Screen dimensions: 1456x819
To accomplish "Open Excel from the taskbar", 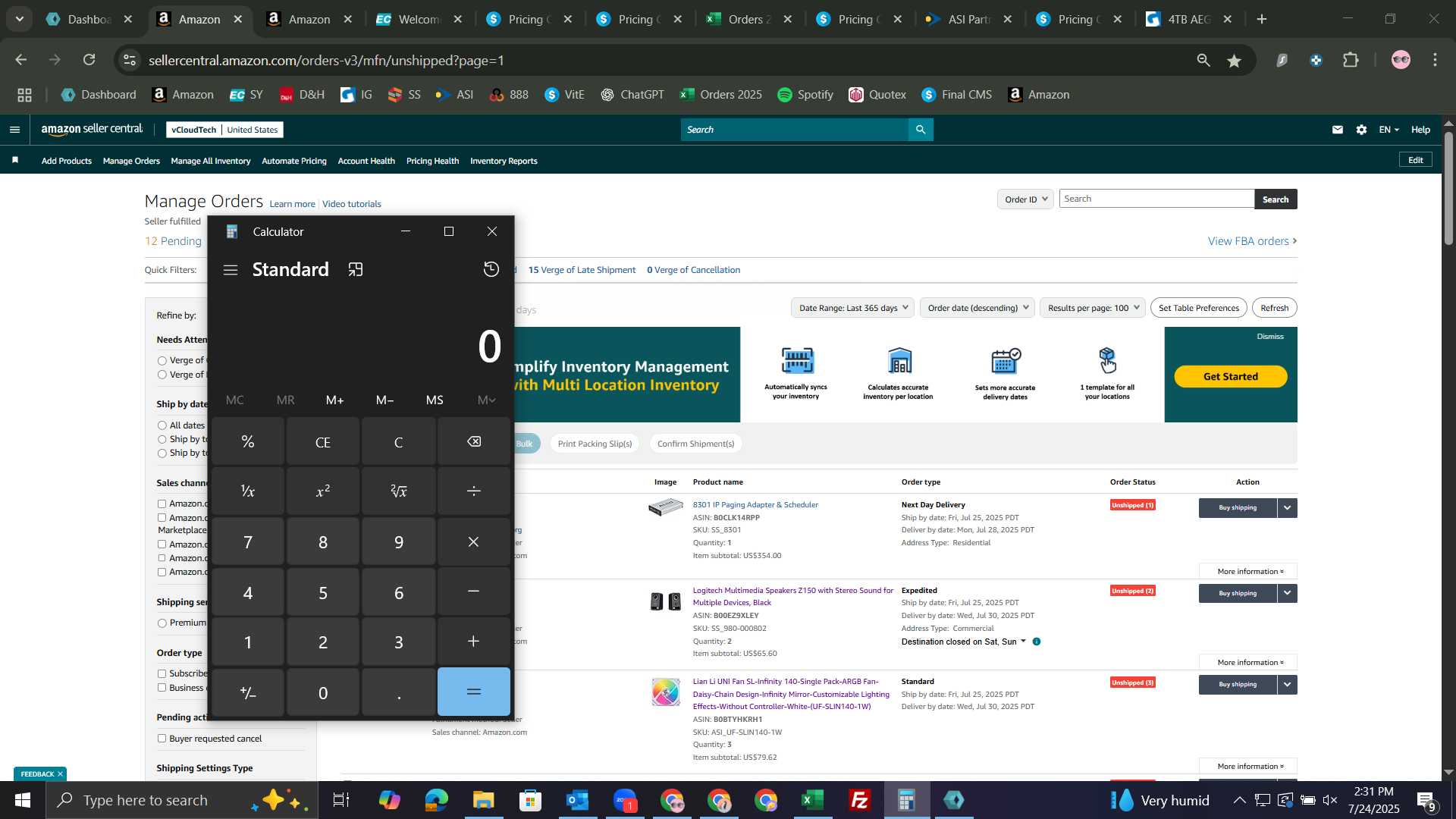I will coord(813,800).
